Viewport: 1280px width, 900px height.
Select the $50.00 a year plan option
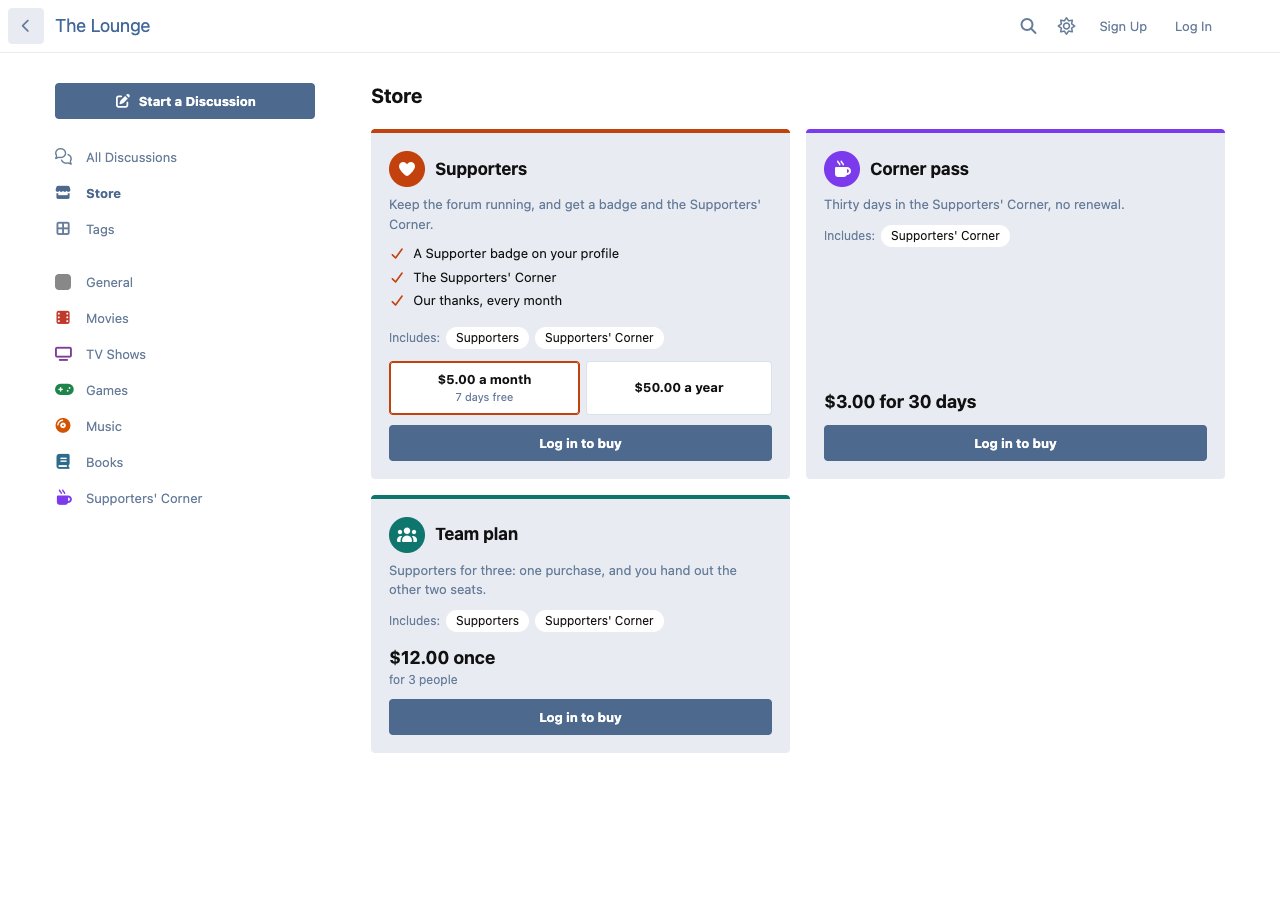(679, 388)
